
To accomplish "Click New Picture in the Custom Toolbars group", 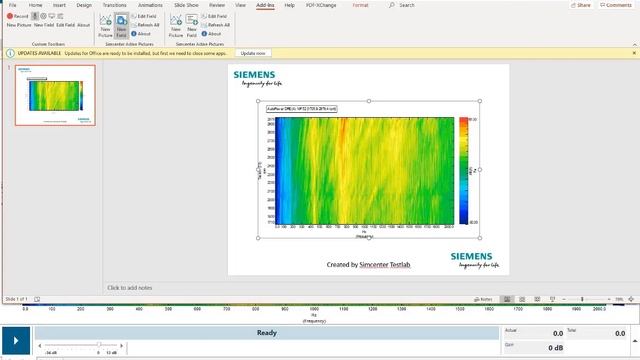I will [x=19, y=25].
